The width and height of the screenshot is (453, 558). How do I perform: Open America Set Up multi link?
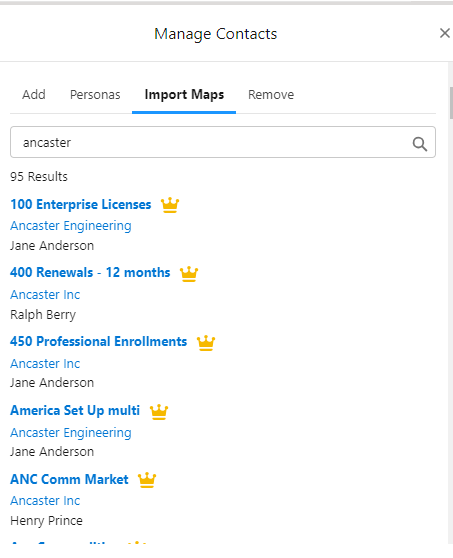point(75,411)
